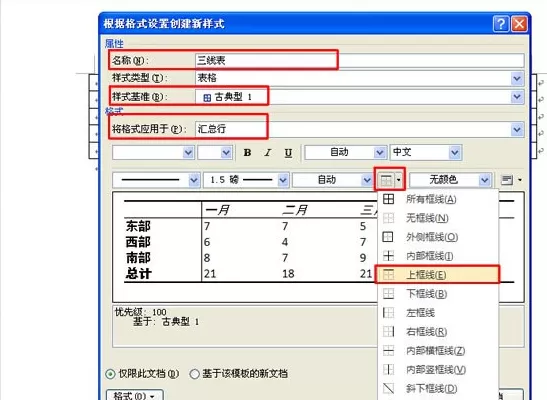Click the Underline formatting button
The width and height of the screenshot is (547, 400).
click(x=288, y=153)
